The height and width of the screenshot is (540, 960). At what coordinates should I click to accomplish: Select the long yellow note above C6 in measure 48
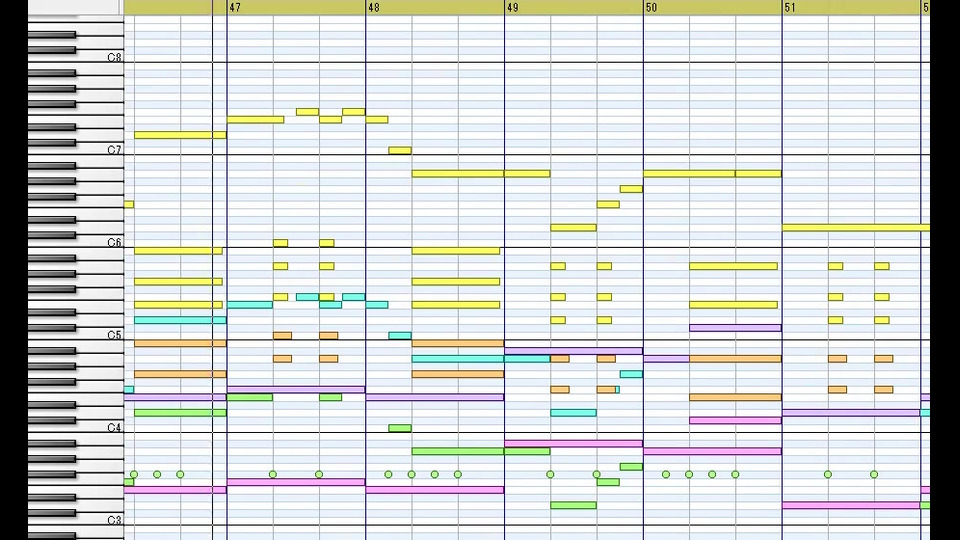point(458,174)
